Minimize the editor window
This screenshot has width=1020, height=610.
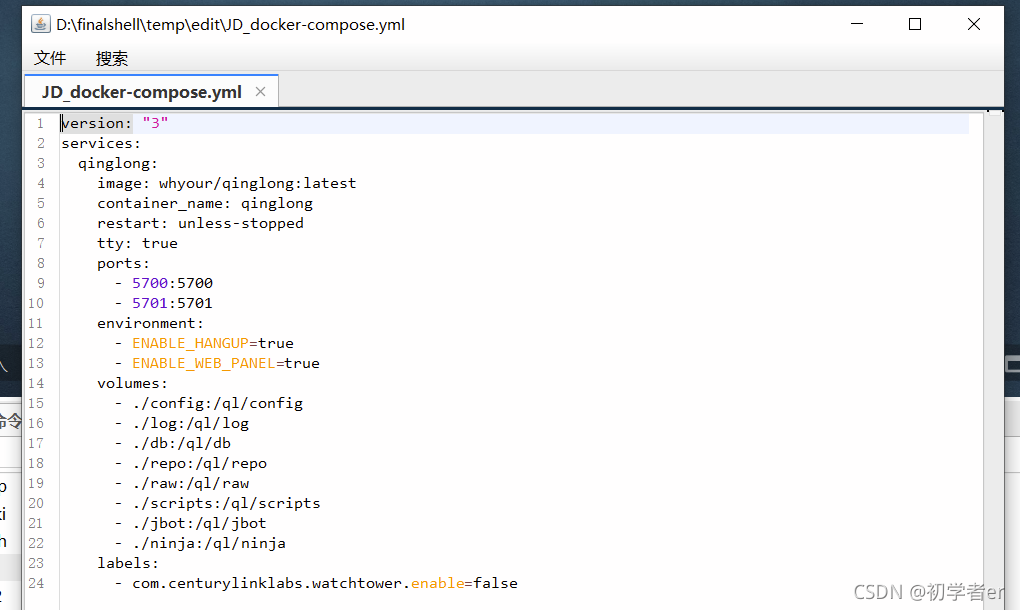[x=857, y=24]
